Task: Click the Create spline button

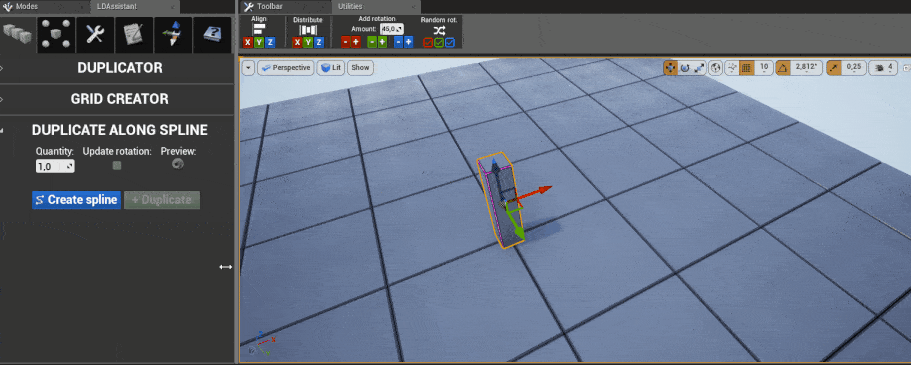Action: click(77, 200)
